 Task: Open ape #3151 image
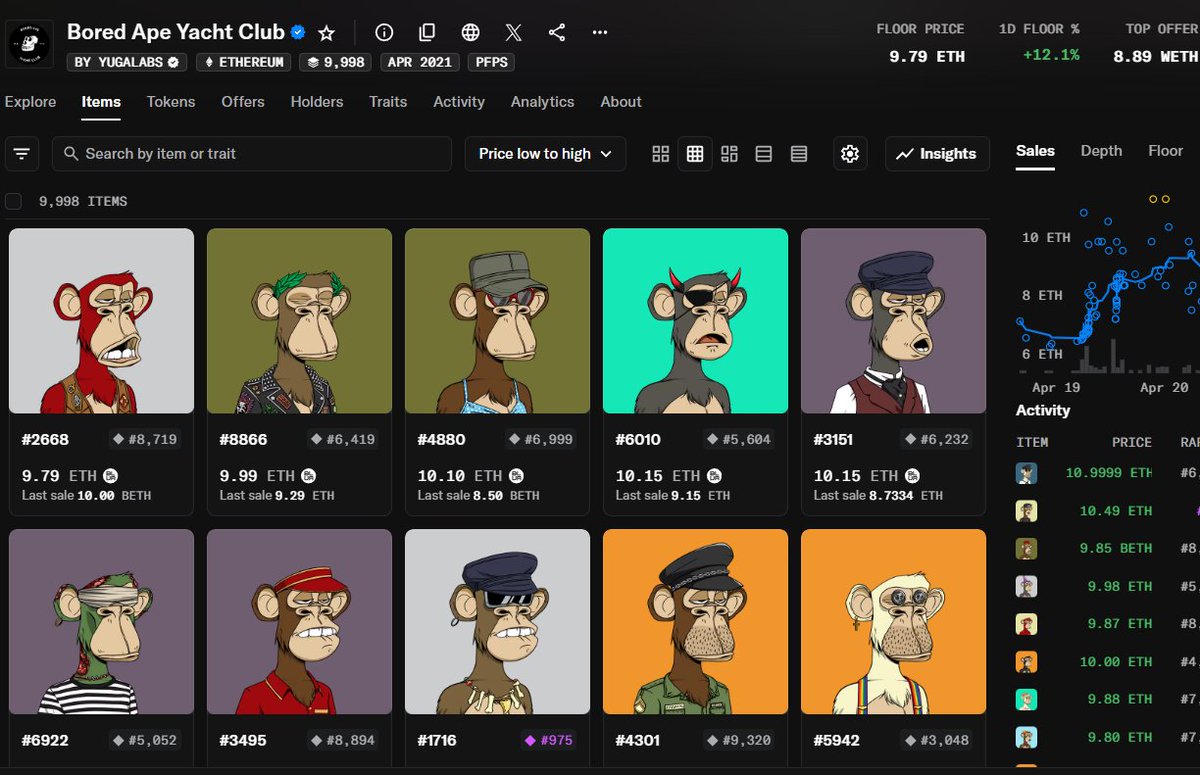(x=893, y=321)
